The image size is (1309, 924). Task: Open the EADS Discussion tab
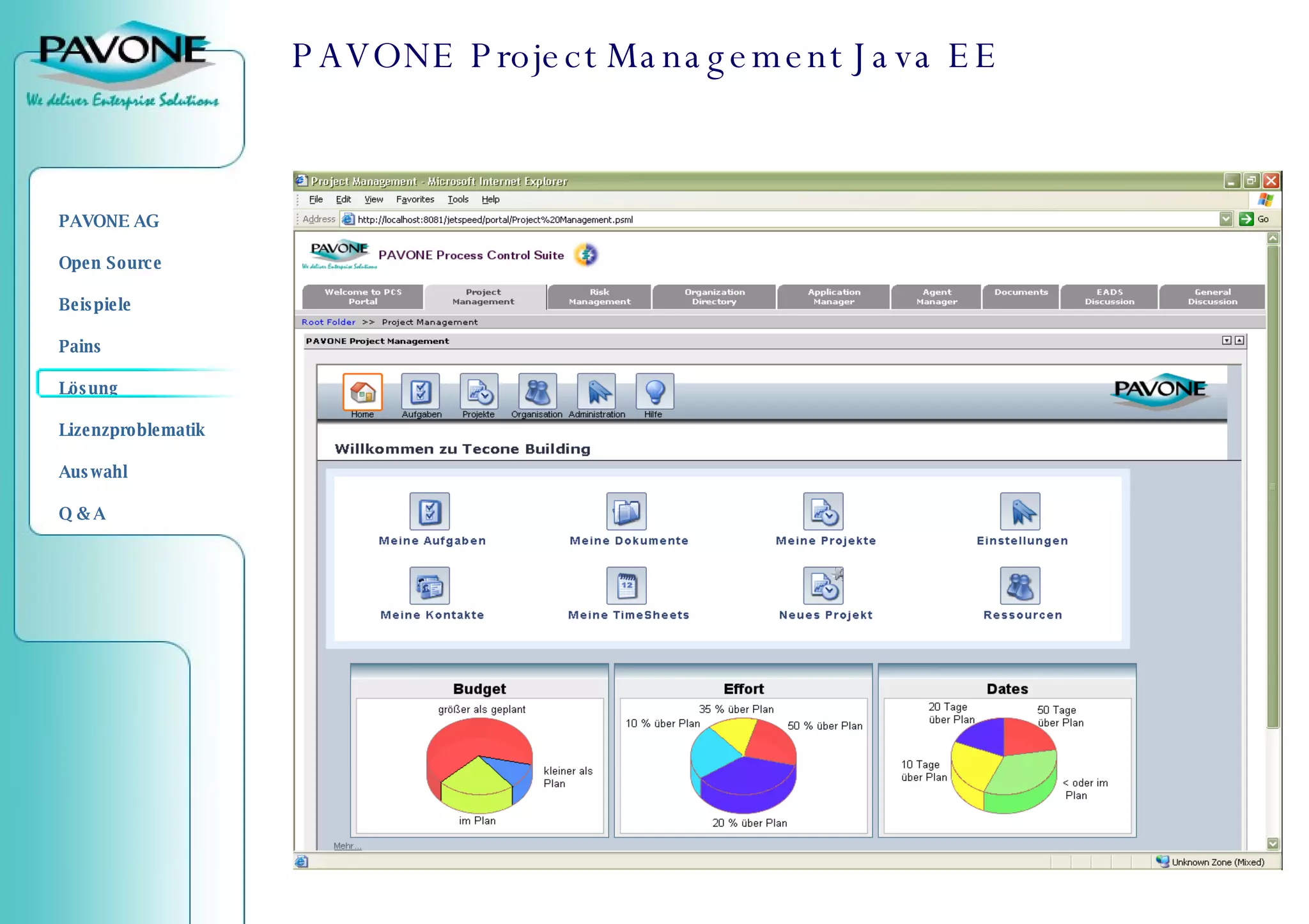tap(1109, 296)
